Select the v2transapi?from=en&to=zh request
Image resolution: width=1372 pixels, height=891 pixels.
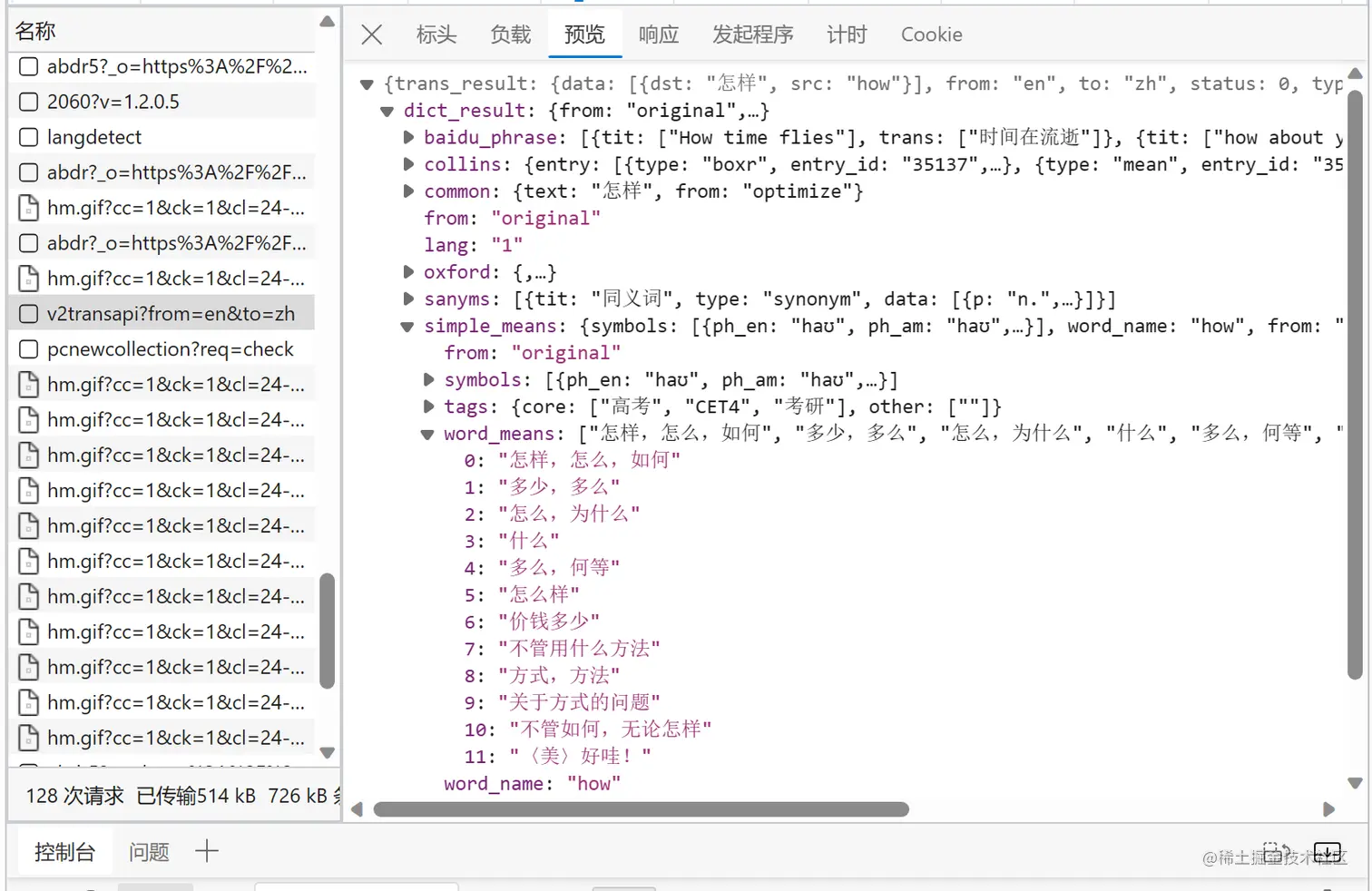click(162, 314)
